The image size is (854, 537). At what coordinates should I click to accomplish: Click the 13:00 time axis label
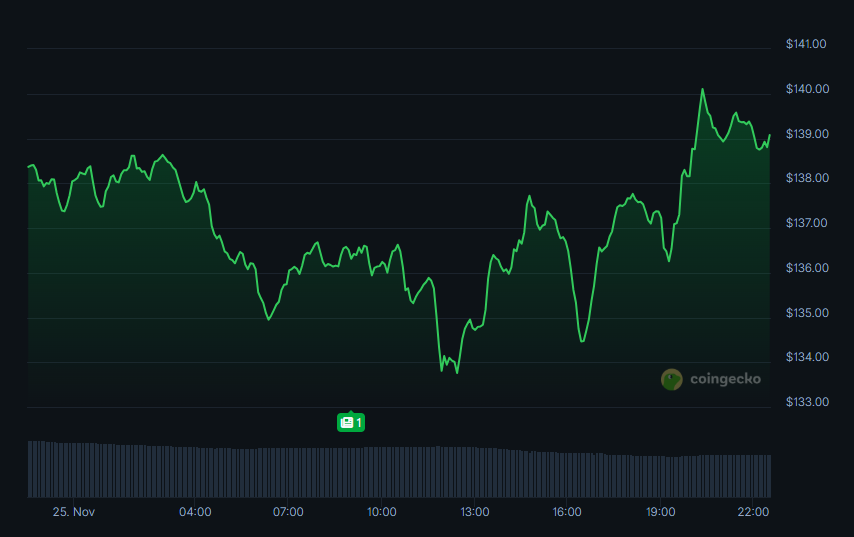click(x=474, y=512)
